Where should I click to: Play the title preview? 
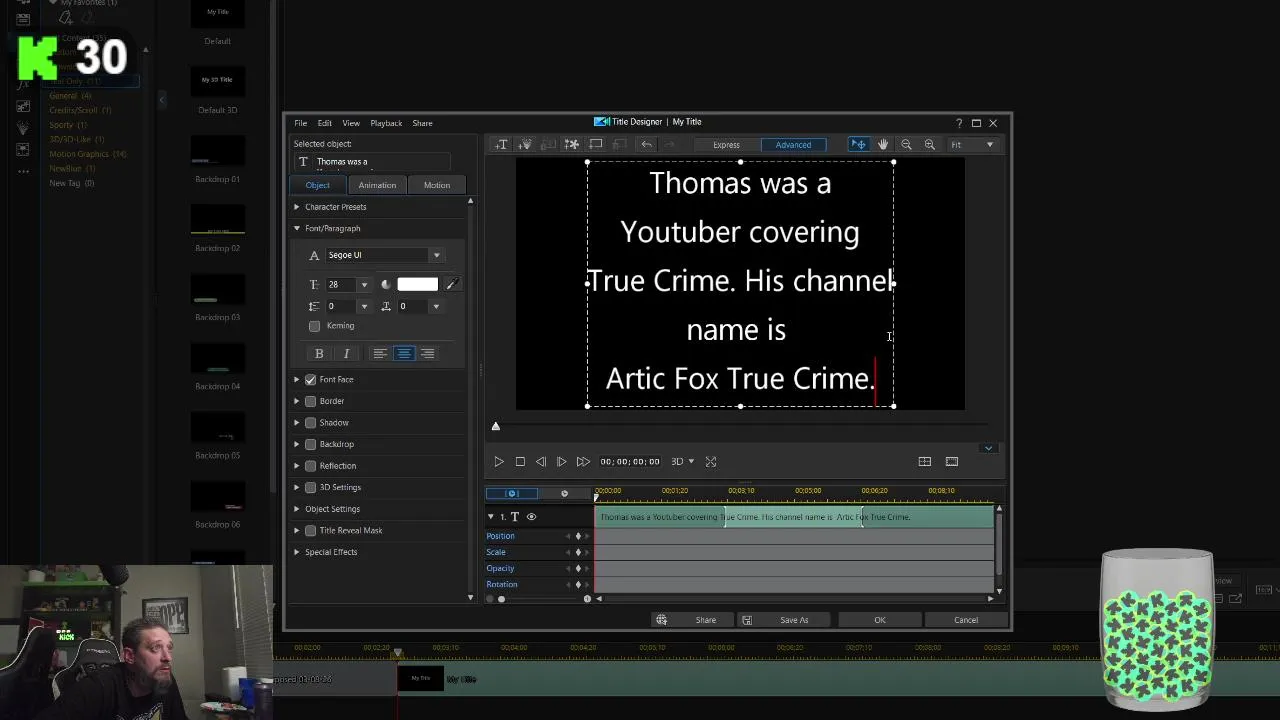pos(498,461)
